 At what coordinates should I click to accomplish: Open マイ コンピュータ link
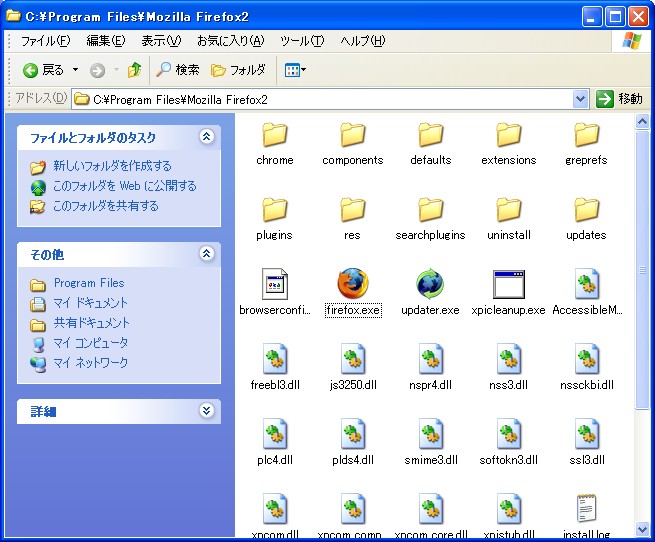91,343
